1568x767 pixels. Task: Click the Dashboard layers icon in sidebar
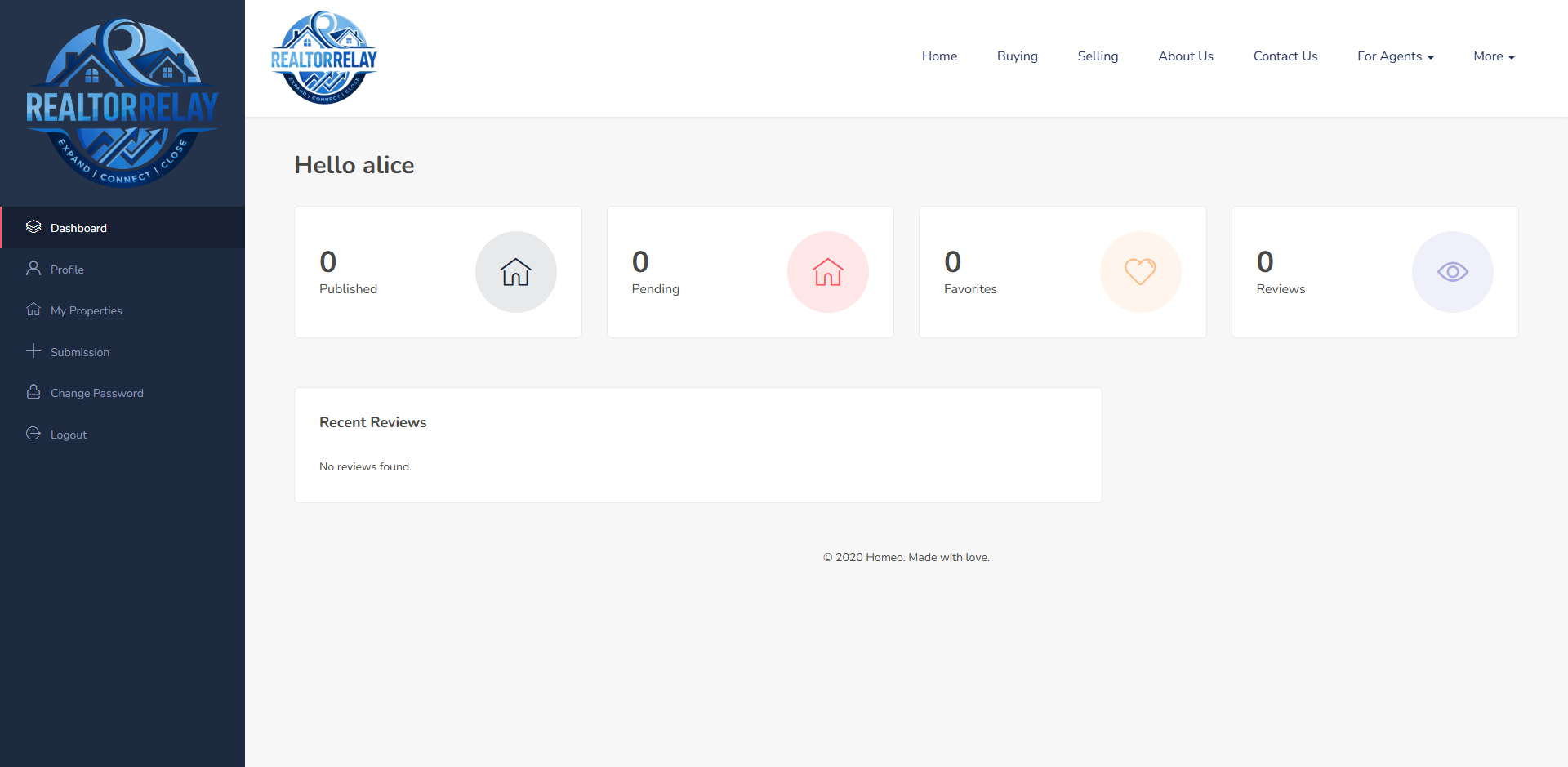pos(33,227)
